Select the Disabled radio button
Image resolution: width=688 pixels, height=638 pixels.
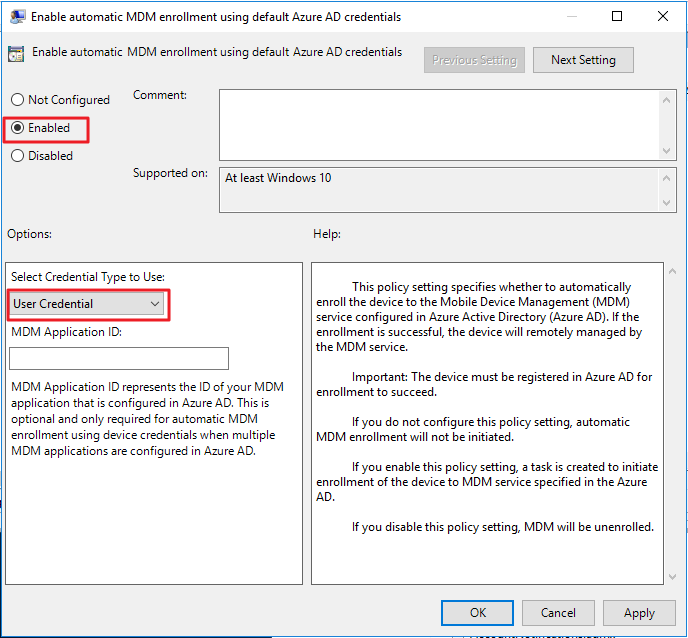[x=18, y=156]
